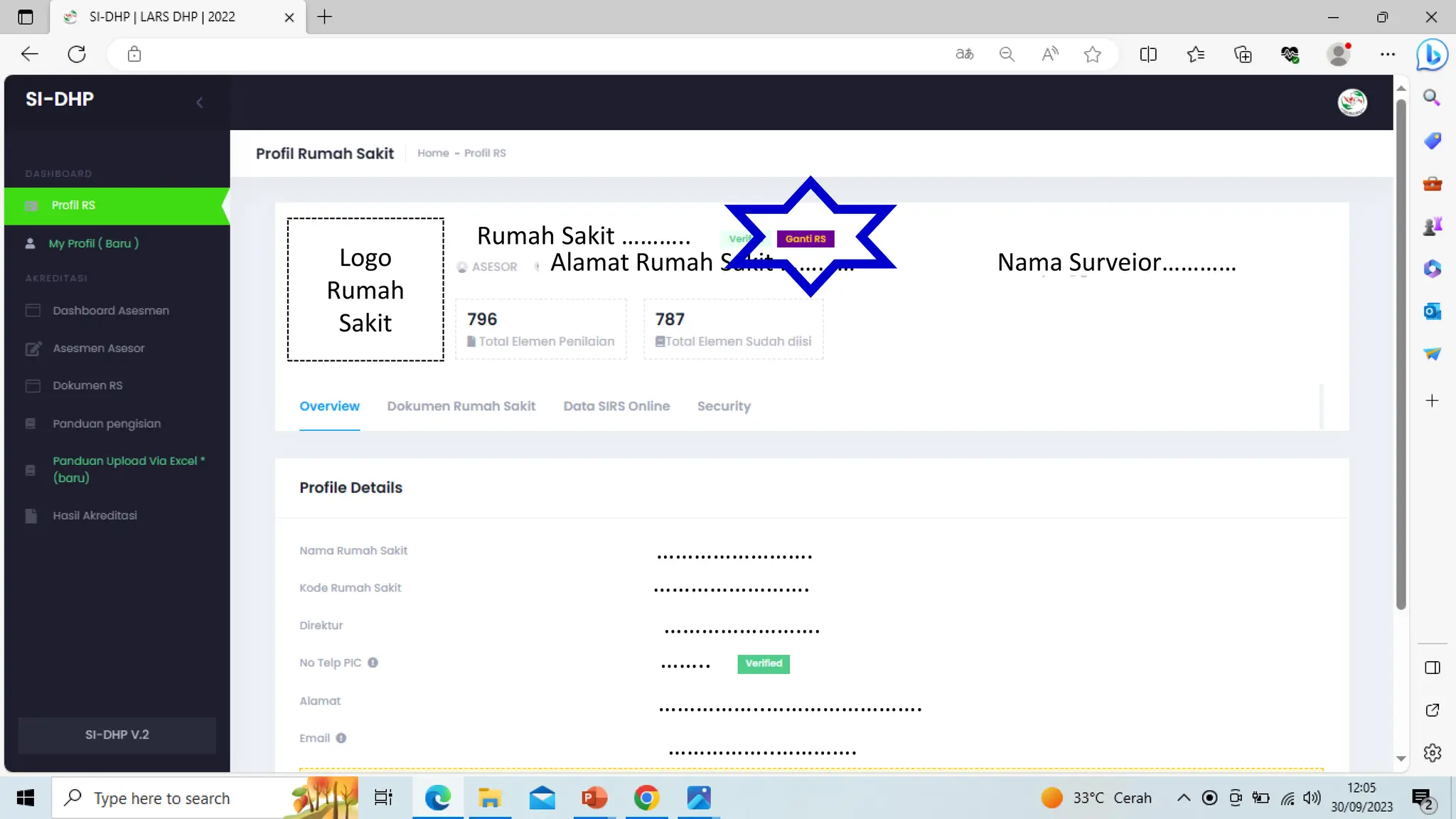This screenshot has width=1456, height=819.
Task: Open the Security tab
Action: pos(724,406)
